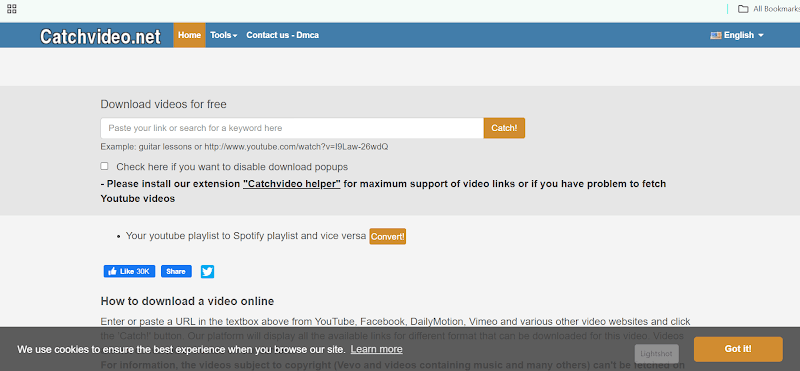Image resolution: width=800 pixels, height=371 pixels.
Task: Open Contact us - Dmca page
Action: tap(283, 35)
